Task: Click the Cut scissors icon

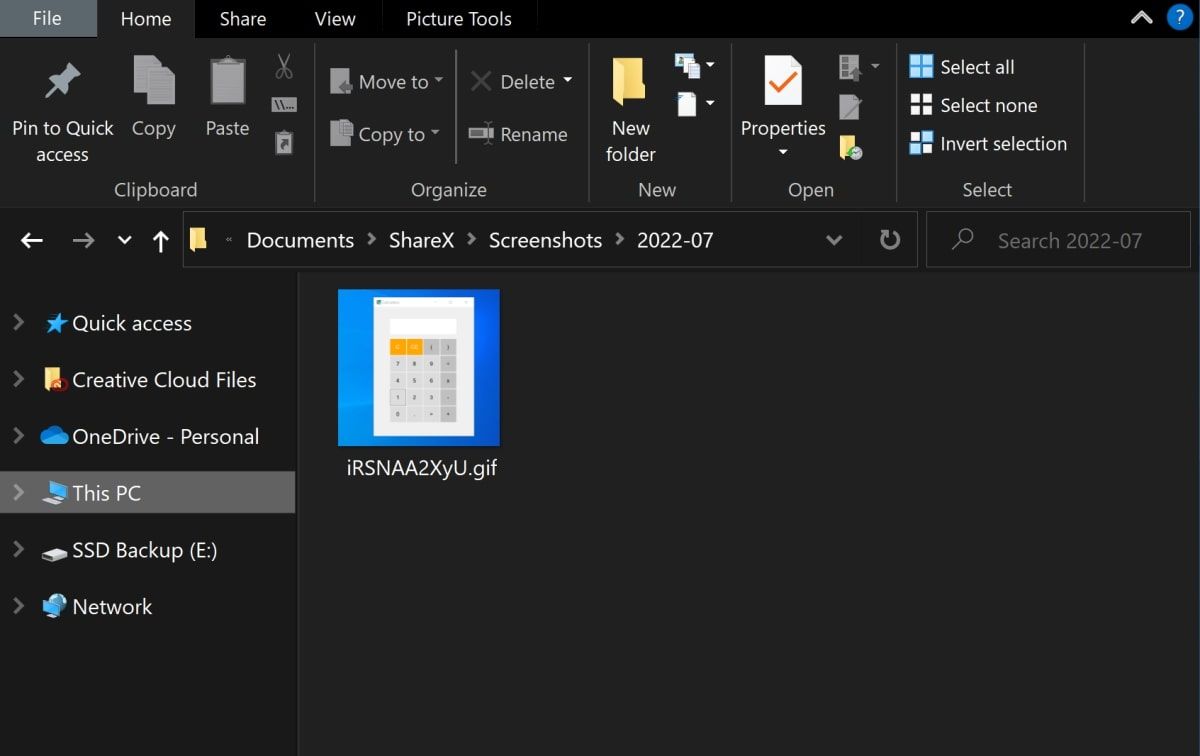Action: click(283, 66)
